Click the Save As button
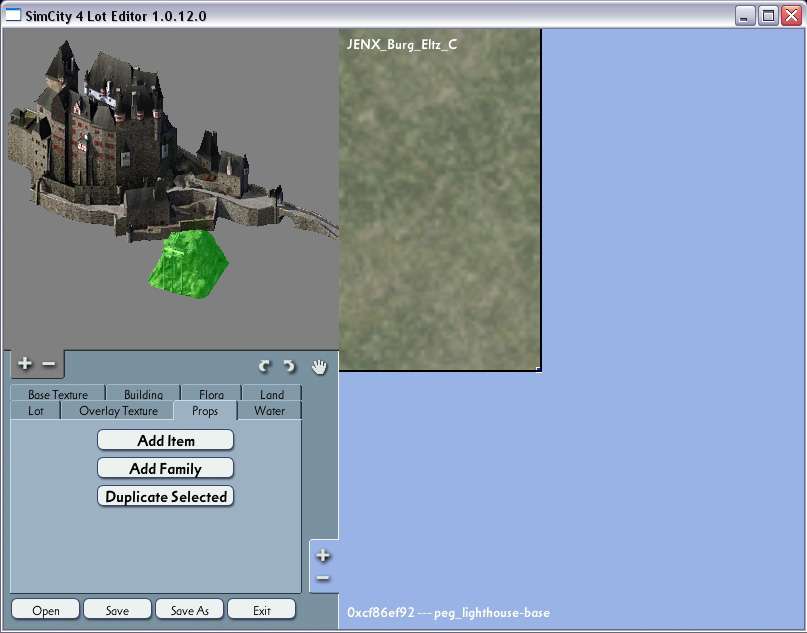This screenshot has width=807, height=633. click(189, 610)
